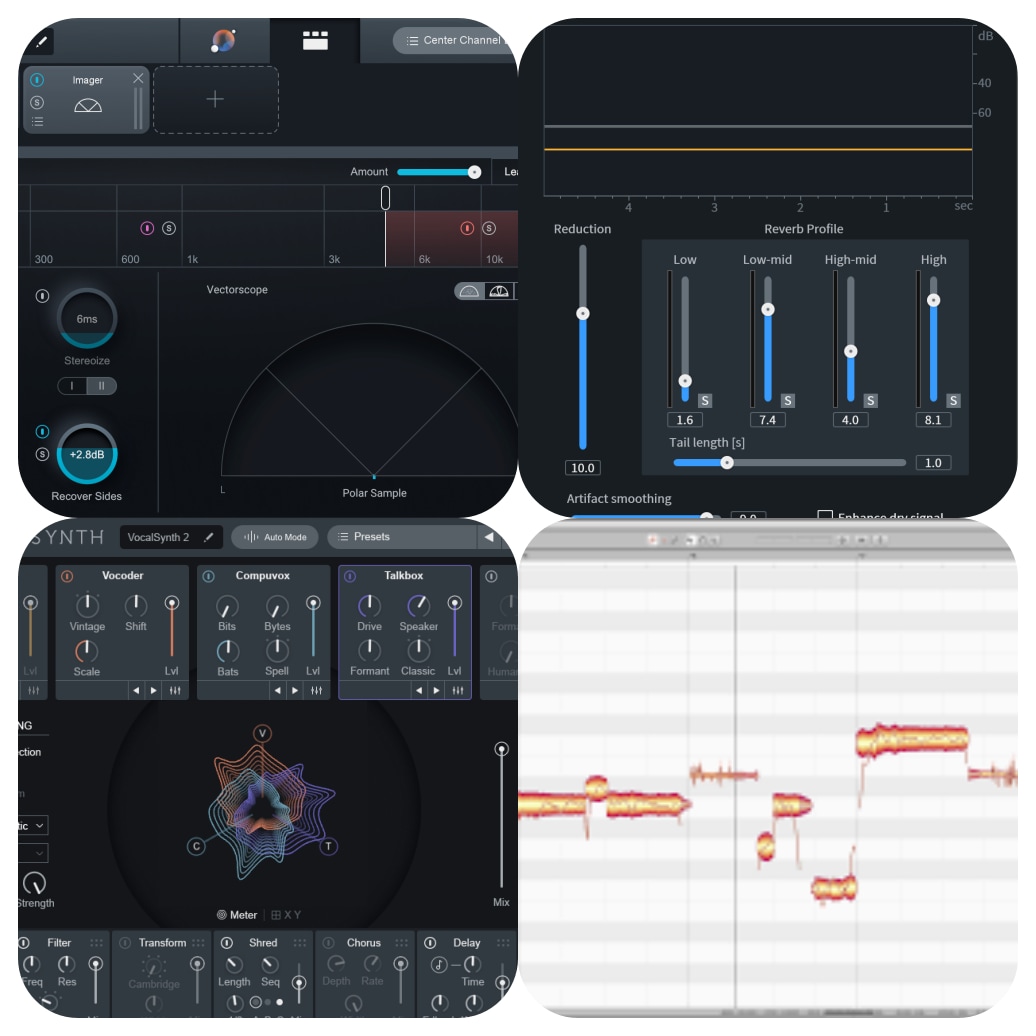Toggle the Talkbox module power button

pos(350,576)
